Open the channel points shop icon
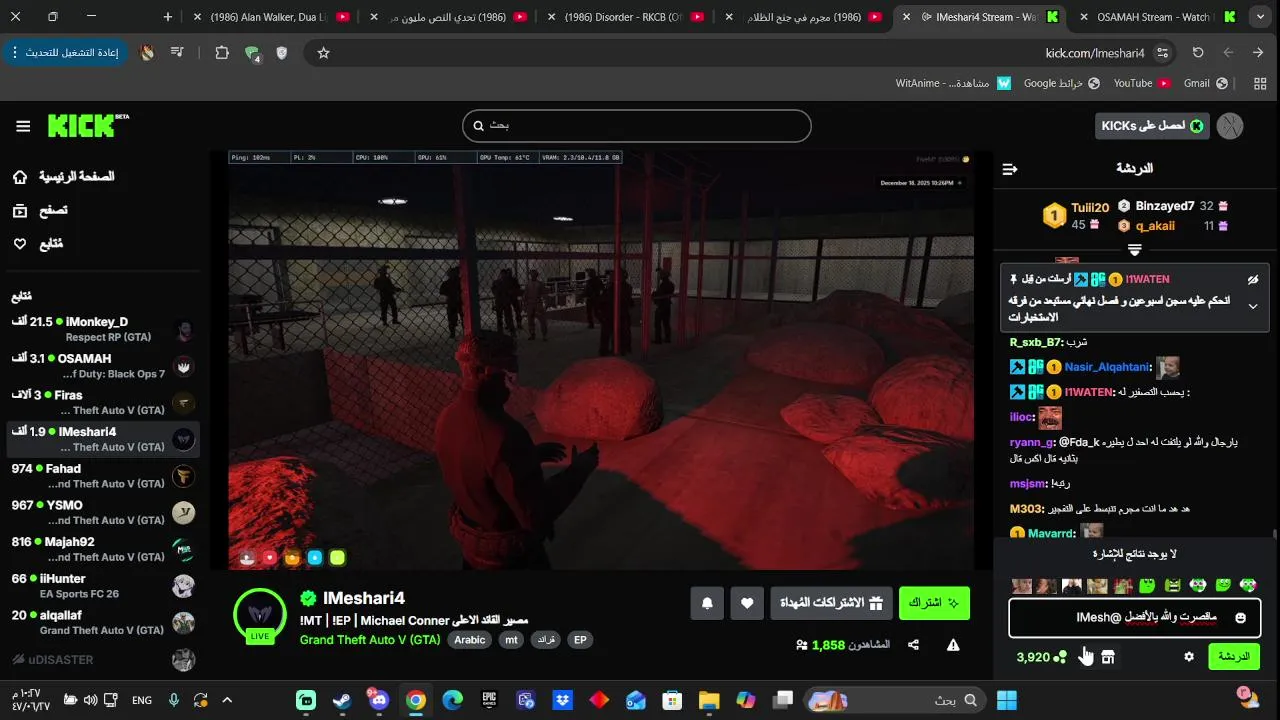Image resolution: width=1280 pixels, height=720 pixels. pyautogui.click(x=1108, y=657)
